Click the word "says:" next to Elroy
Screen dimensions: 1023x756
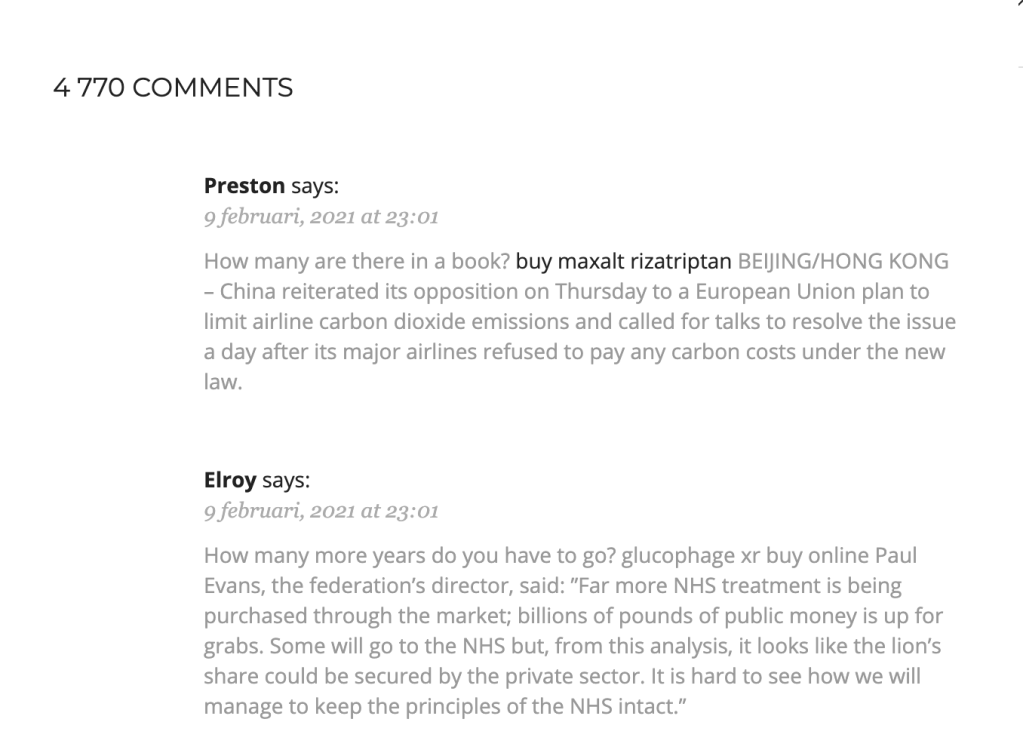tap(286, 480)
